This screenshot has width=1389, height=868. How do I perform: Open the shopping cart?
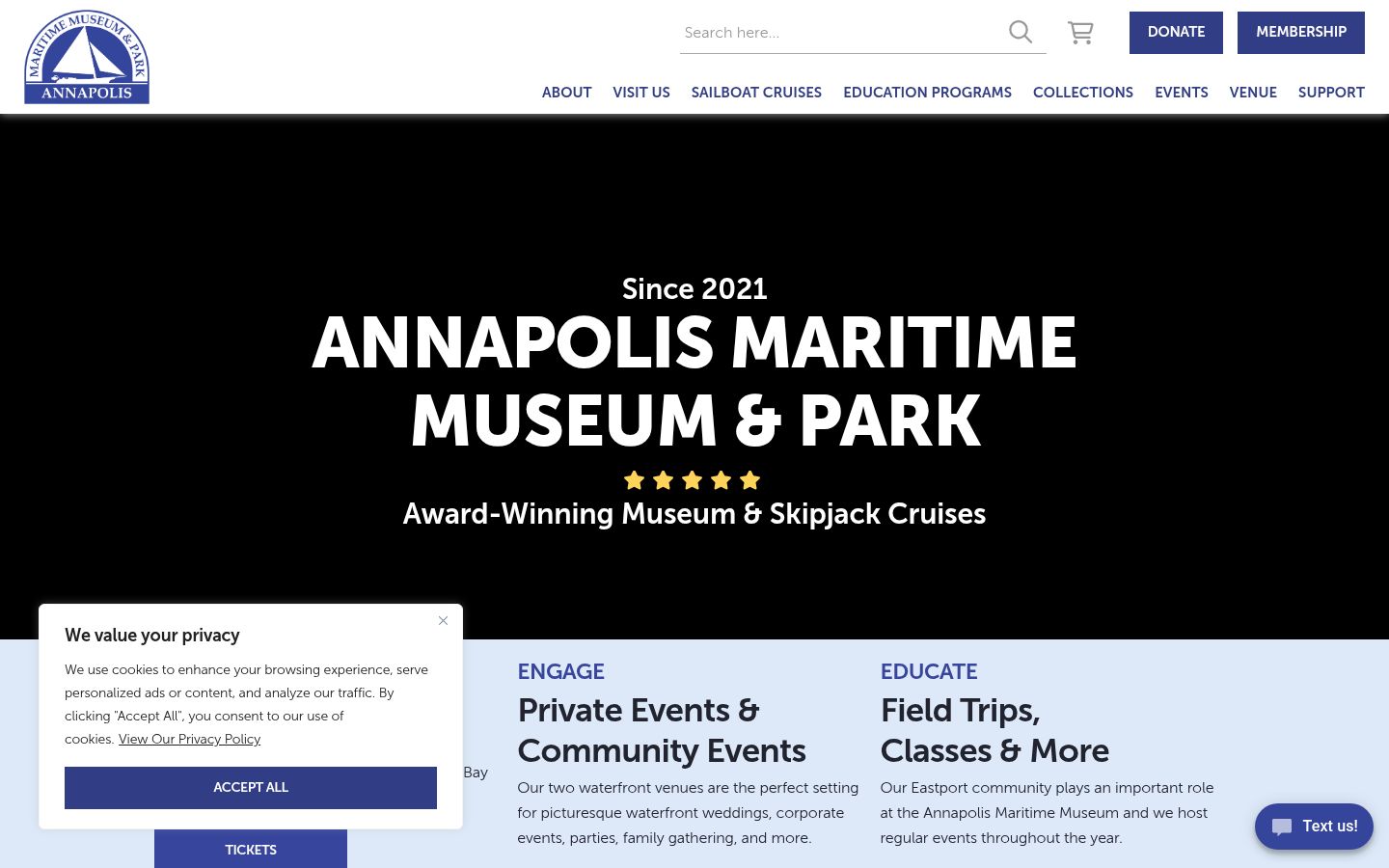tap(1080, 33)
